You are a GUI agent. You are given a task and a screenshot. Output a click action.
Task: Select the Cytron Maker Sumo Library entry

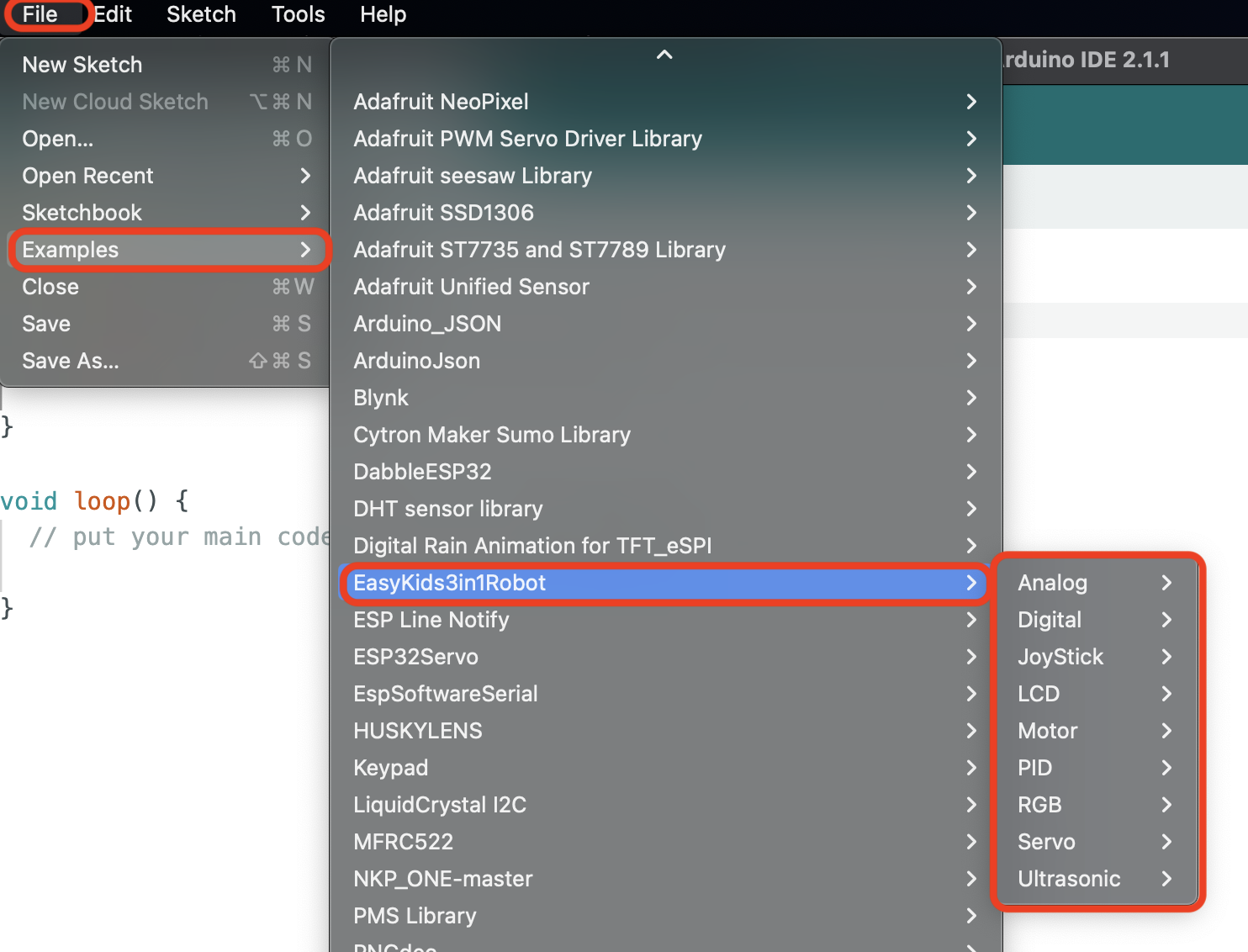[491, 435]
